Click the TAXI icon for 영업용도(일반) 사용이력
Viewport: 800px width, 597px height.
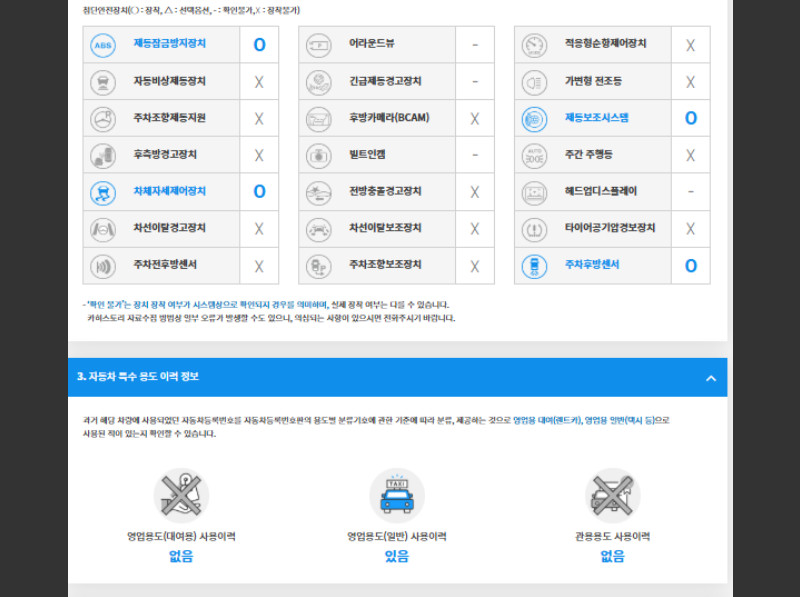pos(396,494)
